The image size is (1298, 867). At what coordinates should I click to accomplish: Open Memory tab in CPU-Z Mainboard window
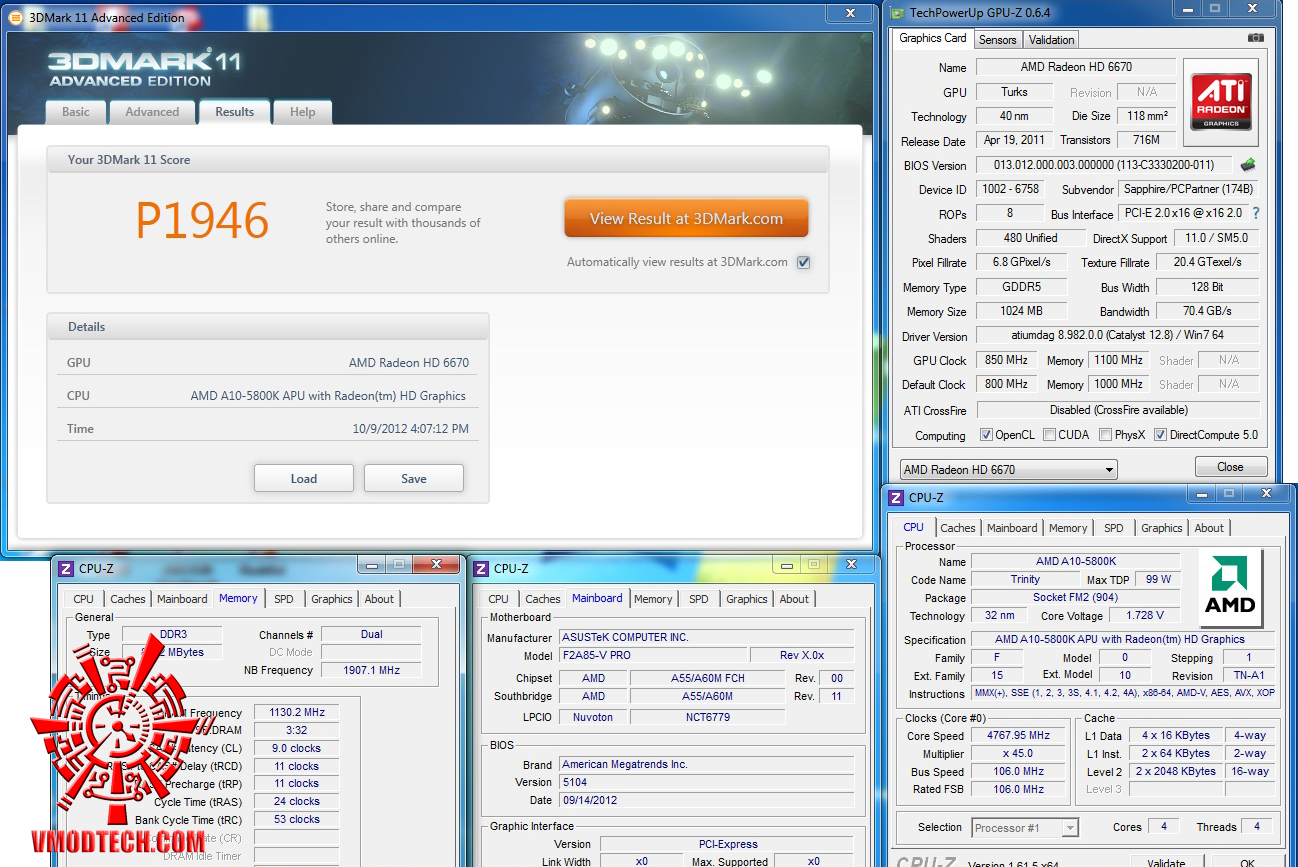click(653, 599)
